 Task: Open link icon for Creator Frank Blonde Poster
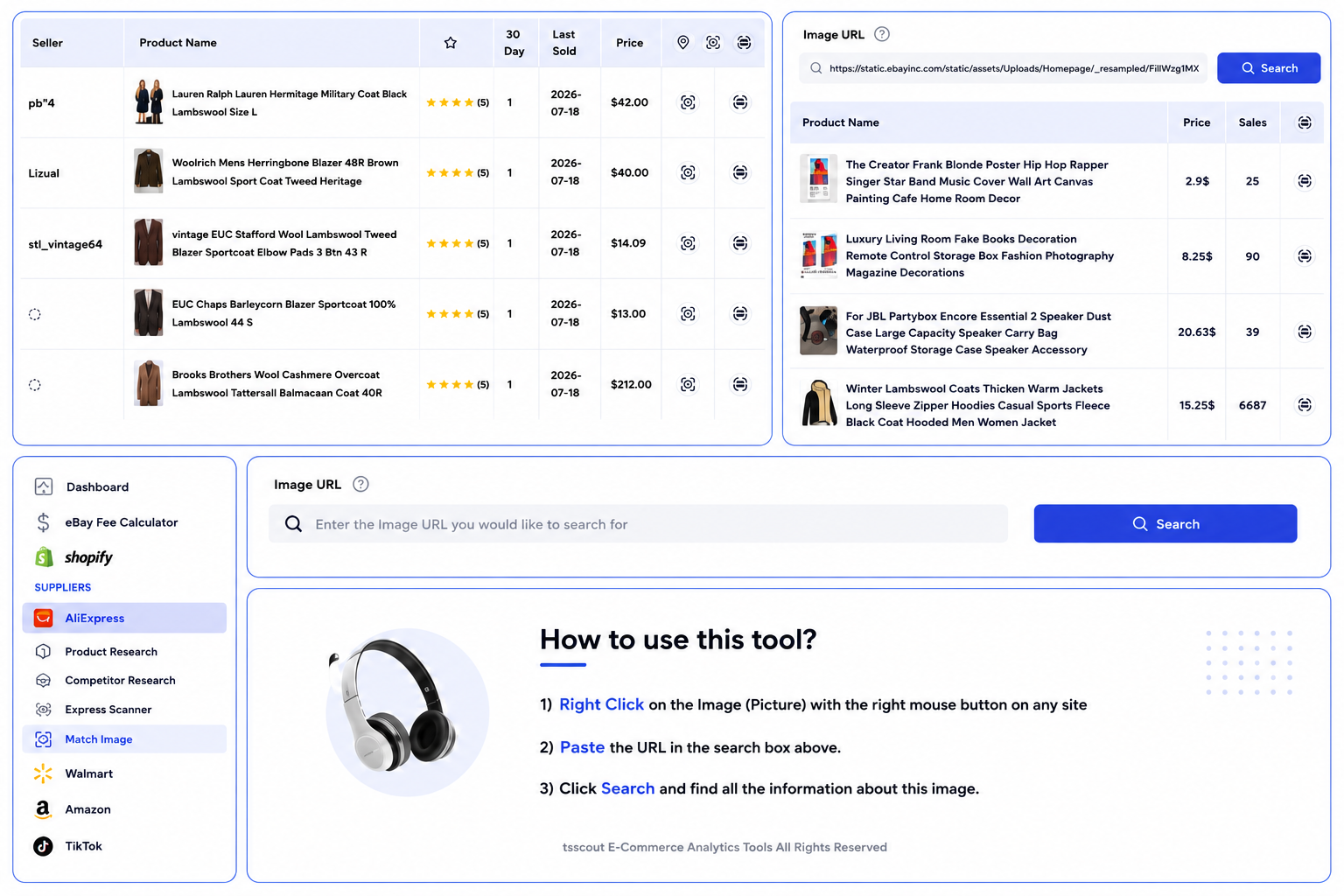pos(1305,181)
